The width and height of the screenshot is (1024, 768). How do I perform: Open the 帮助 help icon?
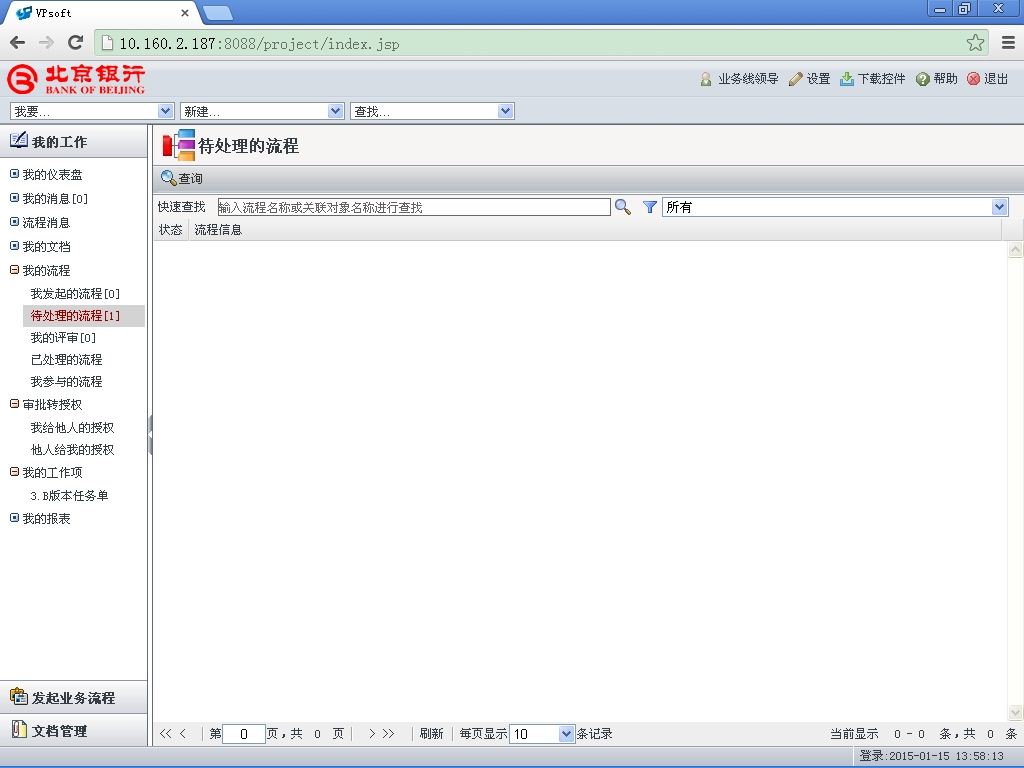pos(922,79)
